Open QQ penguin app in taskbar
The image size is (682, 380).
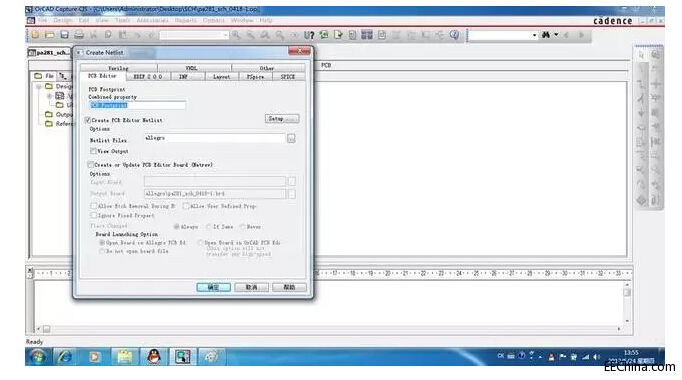[154, 357]
